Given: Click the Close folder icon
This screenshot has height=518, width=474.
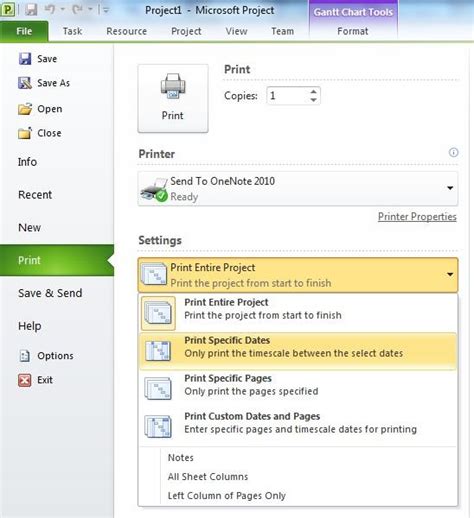Looking at the screenshot, I should pyautogui.click(x=25, y=133).
